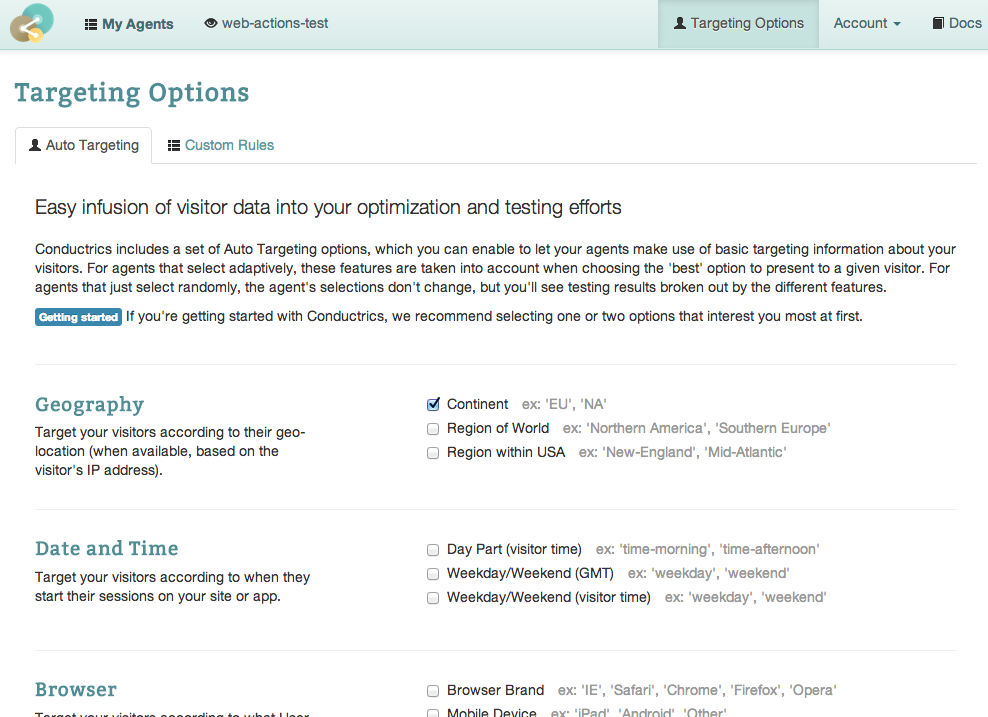
Task: Click the person icon on Auto Targeting tab
Action: (35, 145)
